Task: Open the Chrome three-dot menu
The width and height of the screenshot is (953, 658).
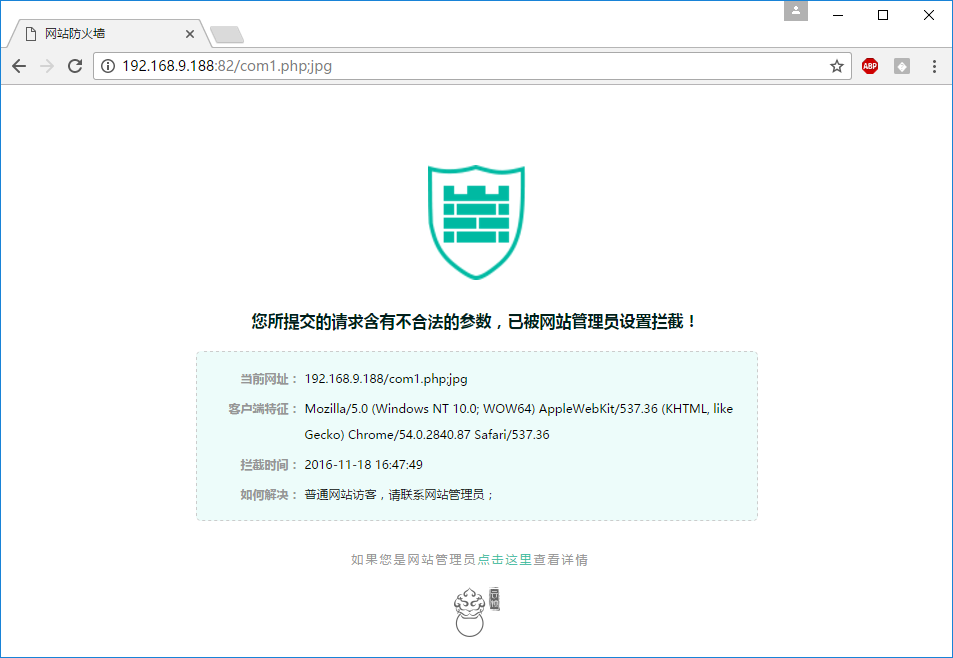Action: coord(935,66)
